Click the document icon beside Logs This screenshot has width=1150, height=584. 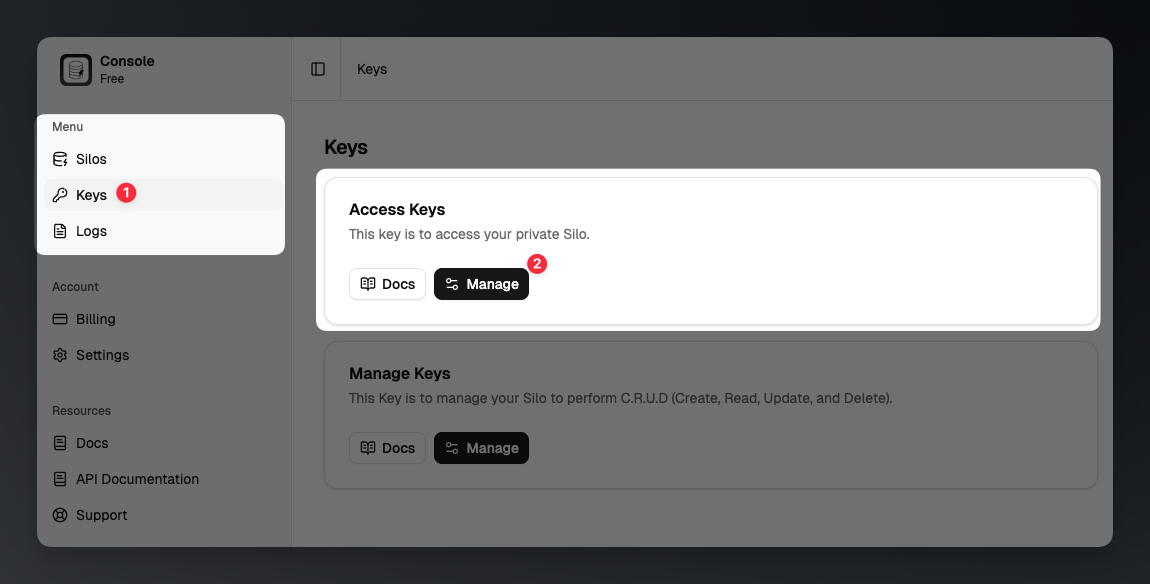coord(58,230)
